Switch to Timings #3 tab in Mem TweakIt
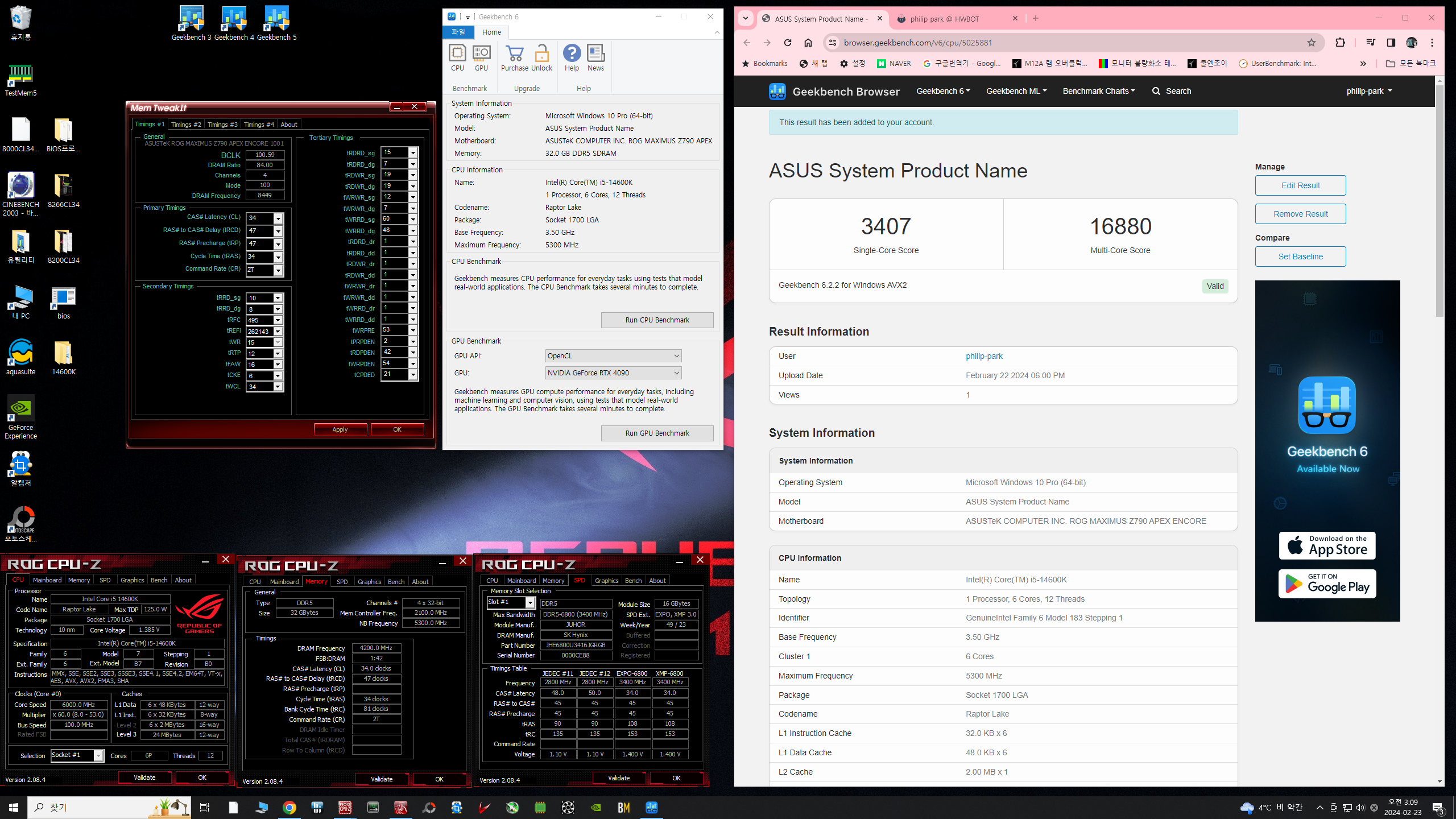This screenshot has width=1456, height=819. (222, 125)
